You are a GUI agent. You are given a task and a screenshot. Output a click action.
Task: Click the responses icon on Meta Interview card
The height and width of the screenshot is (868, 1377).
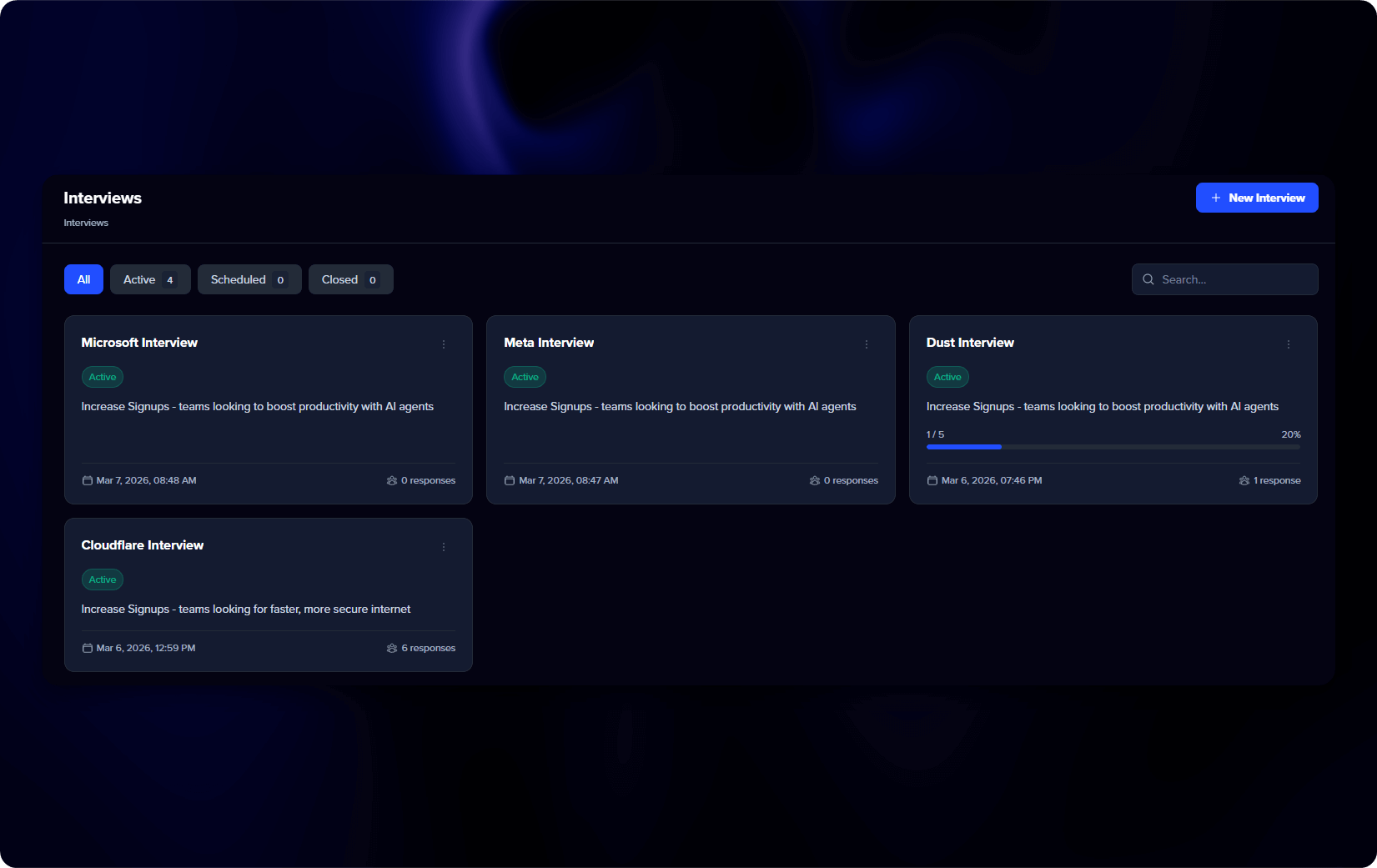coord(814,480)
